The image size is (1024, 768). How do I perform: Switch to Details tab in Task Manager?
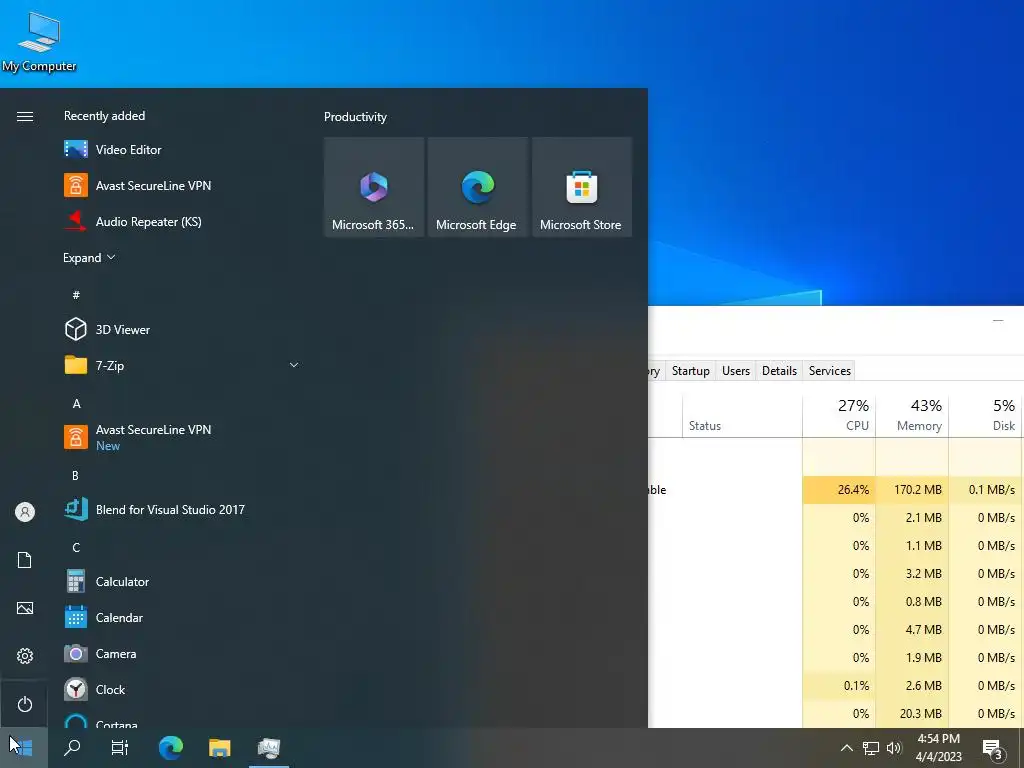(x=779, y=370)
